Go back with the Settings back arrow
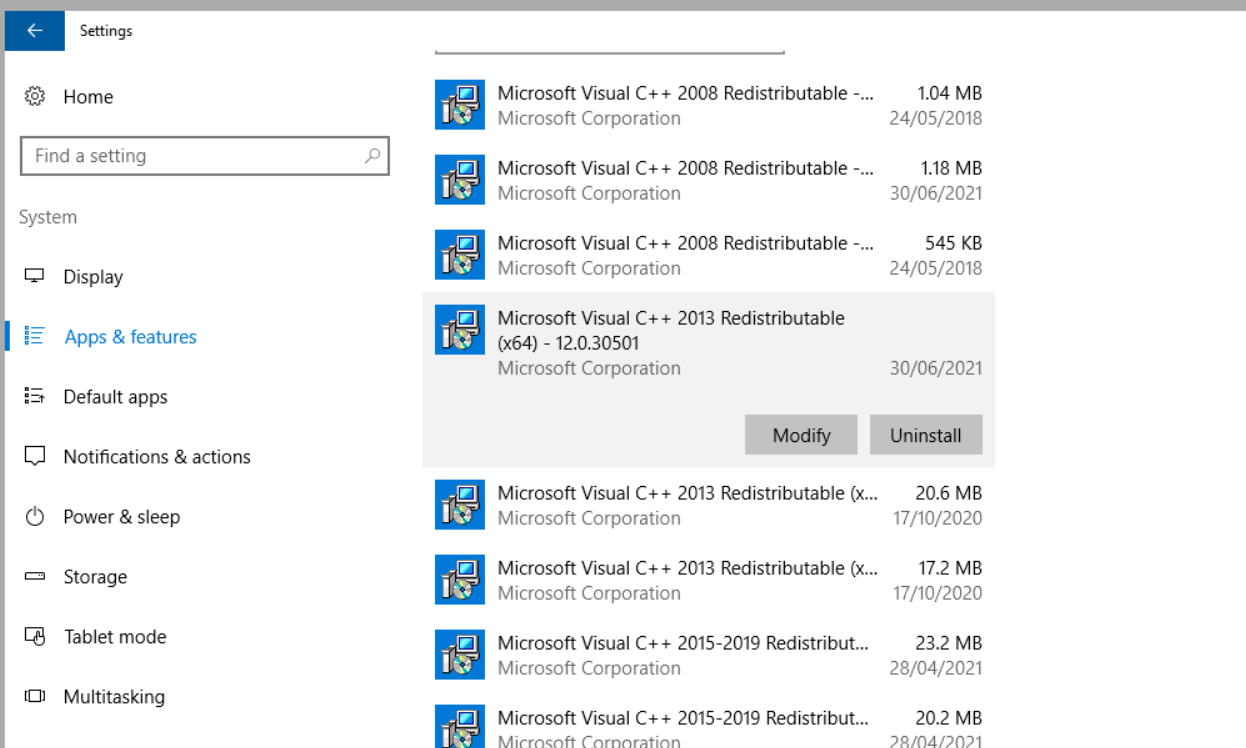 (35, 30)
